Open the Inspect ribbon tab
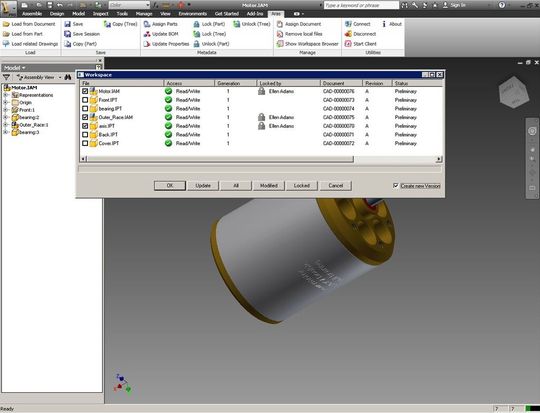 click(x=101, y=14)
